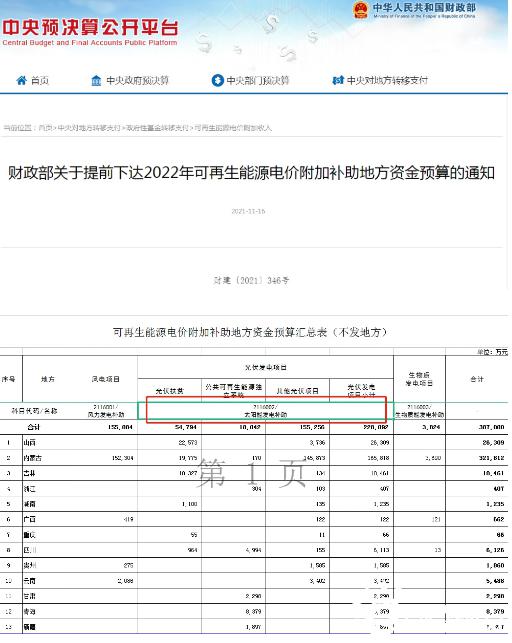Click the 吉林 row name
Screen dimensions: 512x643
tap(30, 473)
